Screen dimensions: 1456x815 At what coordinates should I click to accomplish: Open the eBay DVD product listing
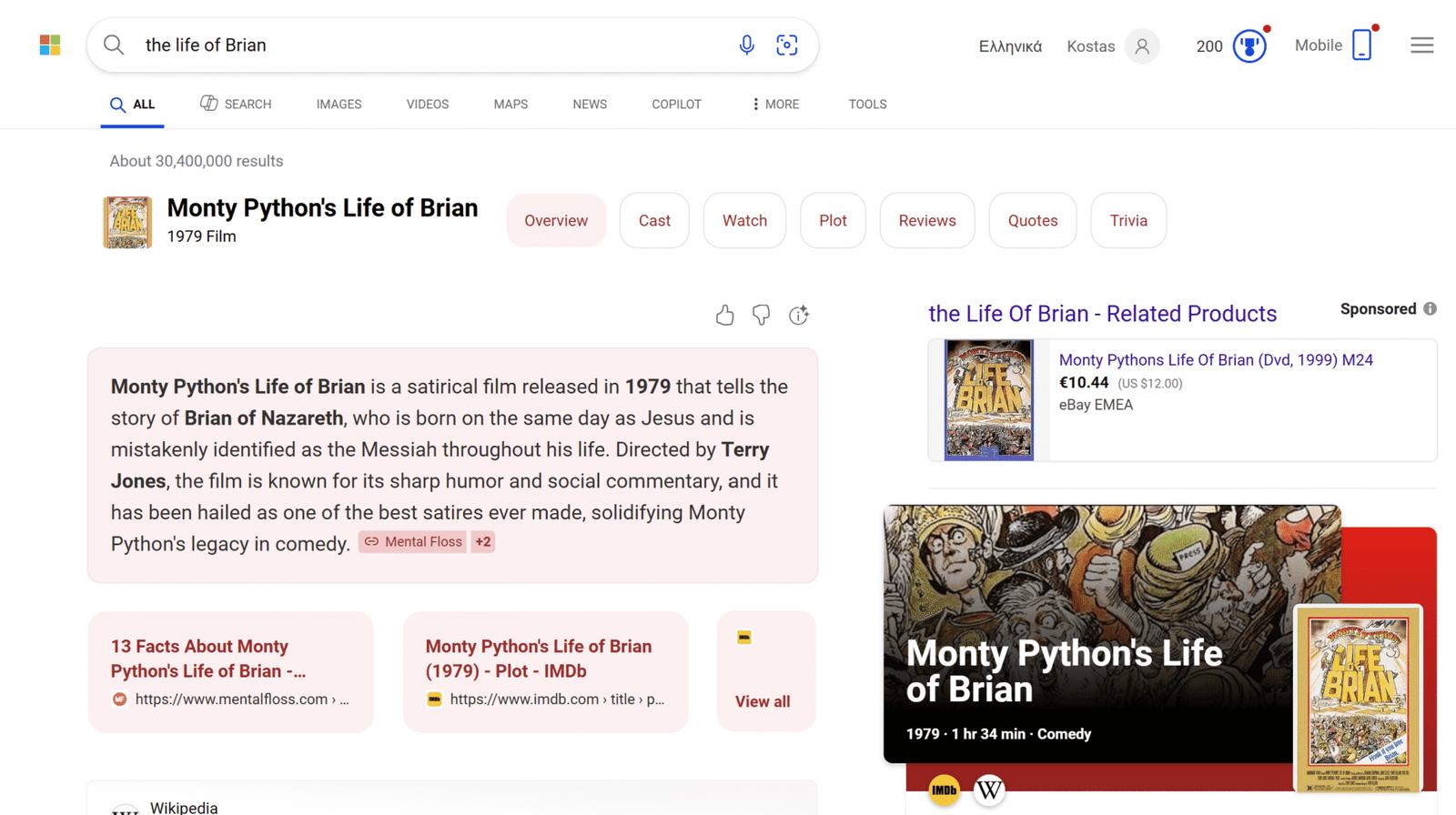point(1215,360)
